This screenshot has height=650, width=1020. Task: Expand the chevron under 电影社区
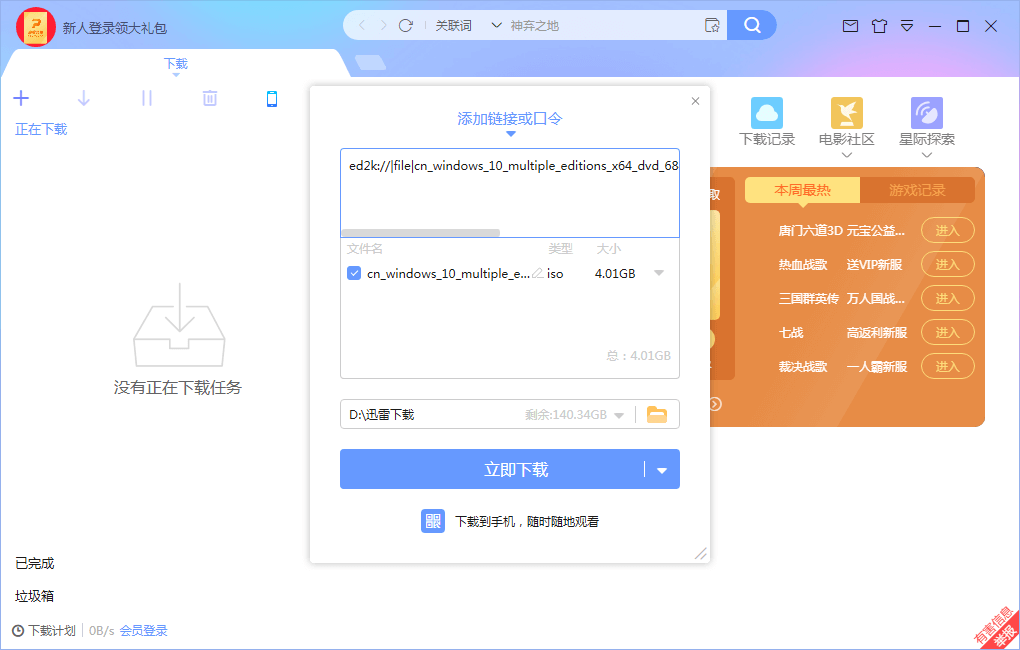click(x=847, y=155)
